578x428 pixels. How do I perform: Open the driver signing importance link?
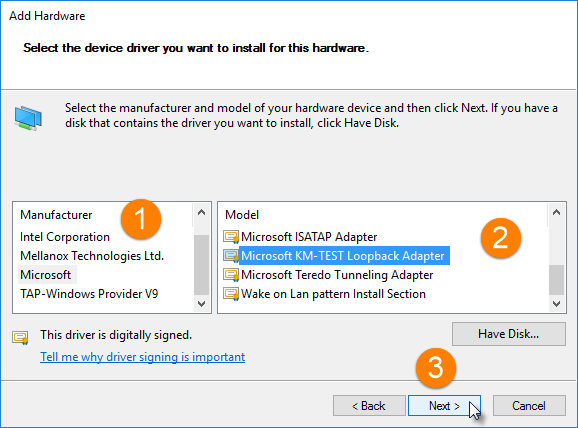click(x=143, y=357)
